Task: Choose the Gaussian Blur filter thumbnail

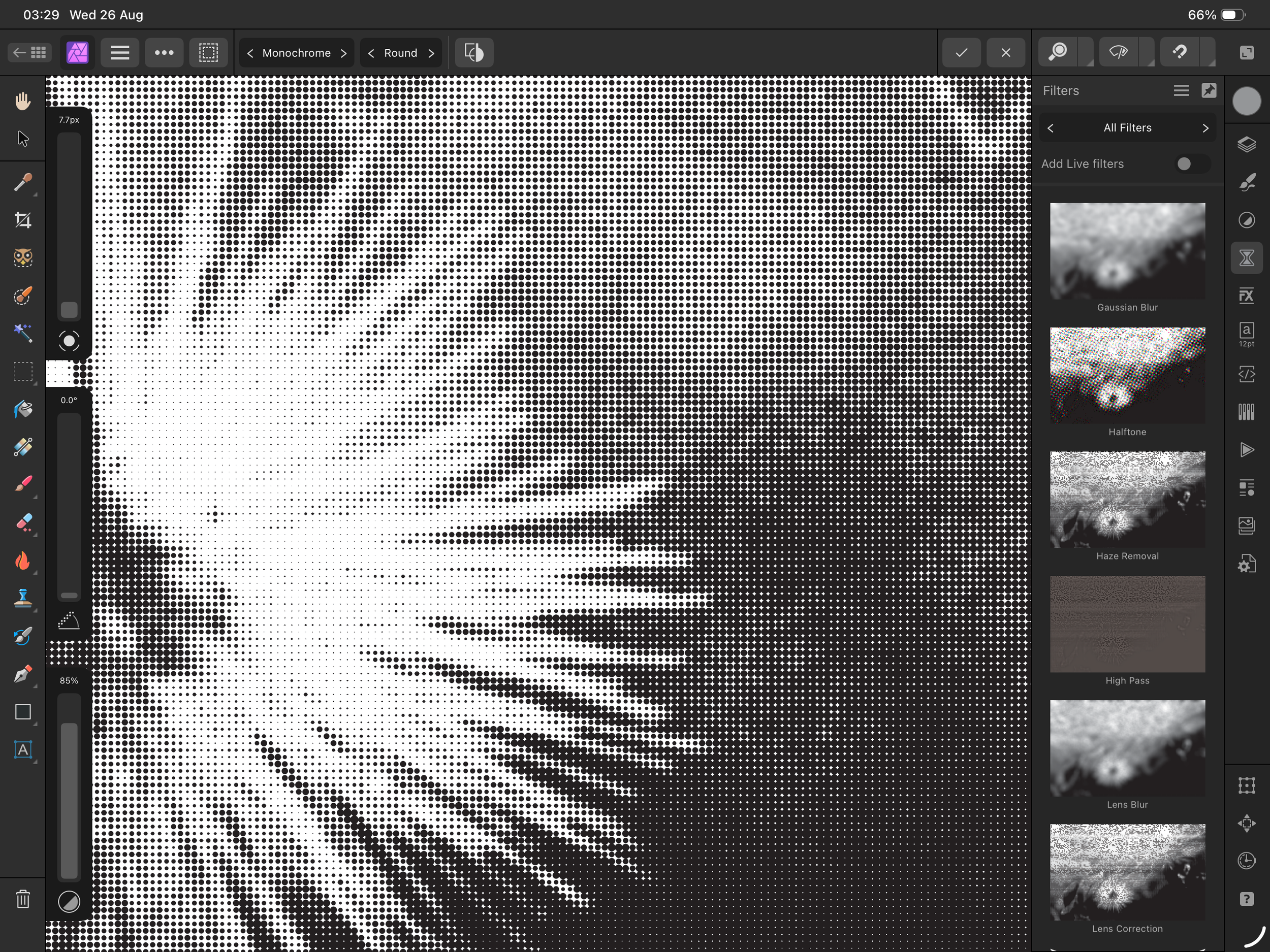Action: pyautogui.click(x=1127, y=251)
